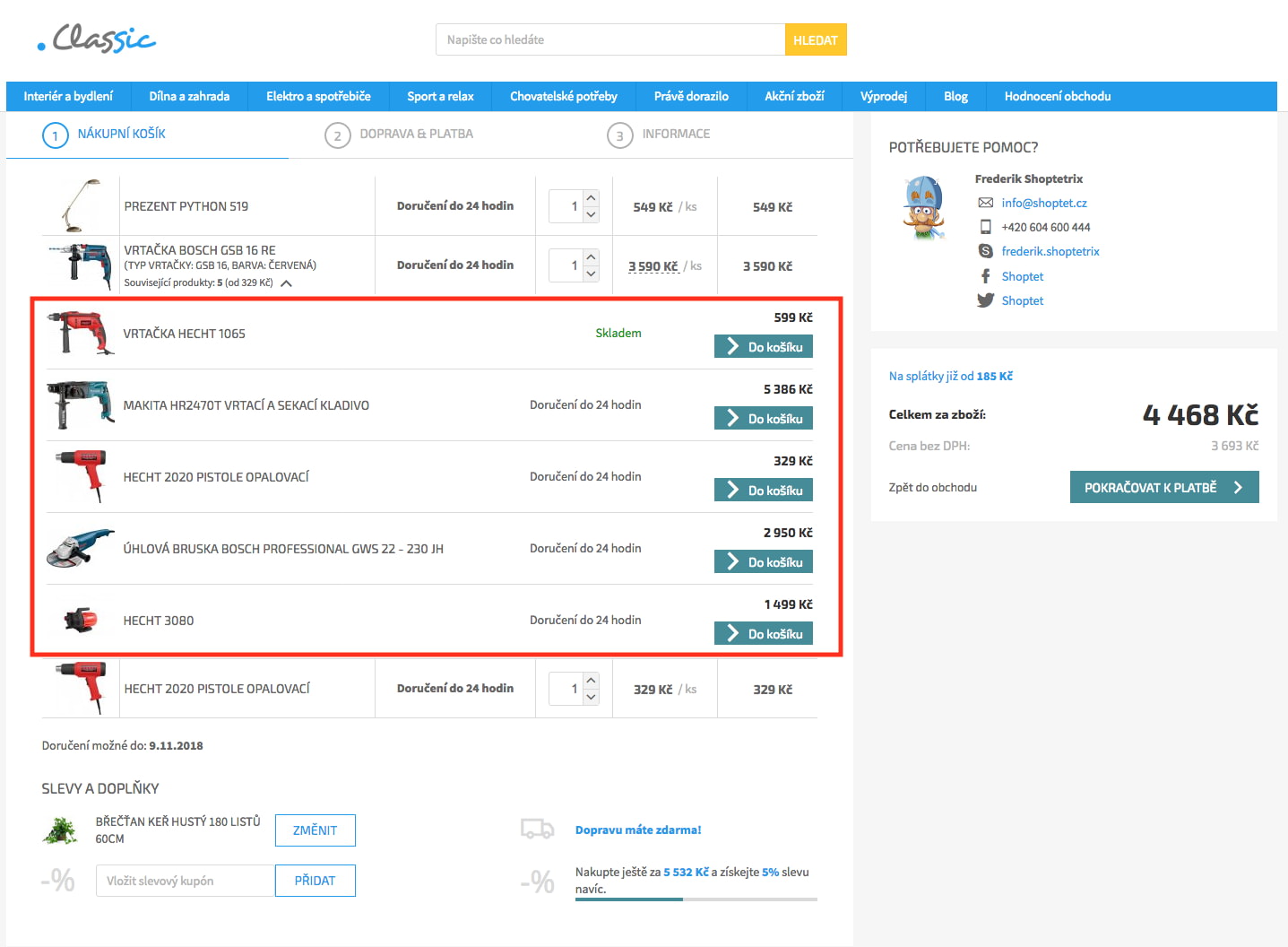Open Blog menu item
Screen dimensions: 1288x947
click(955, 96)
